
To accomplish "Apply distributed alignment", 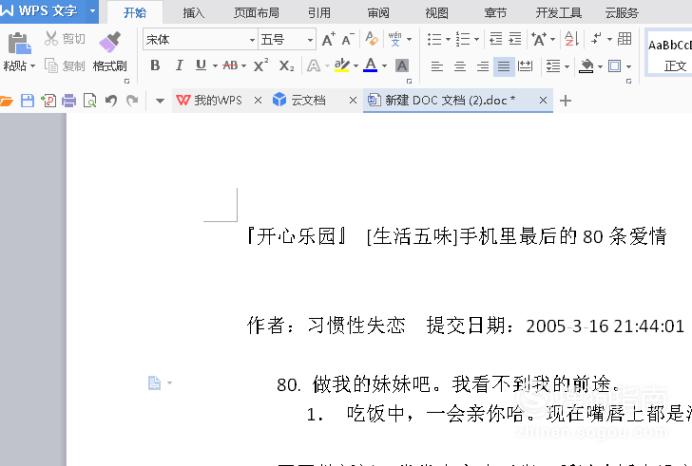I will coord(525,66).
